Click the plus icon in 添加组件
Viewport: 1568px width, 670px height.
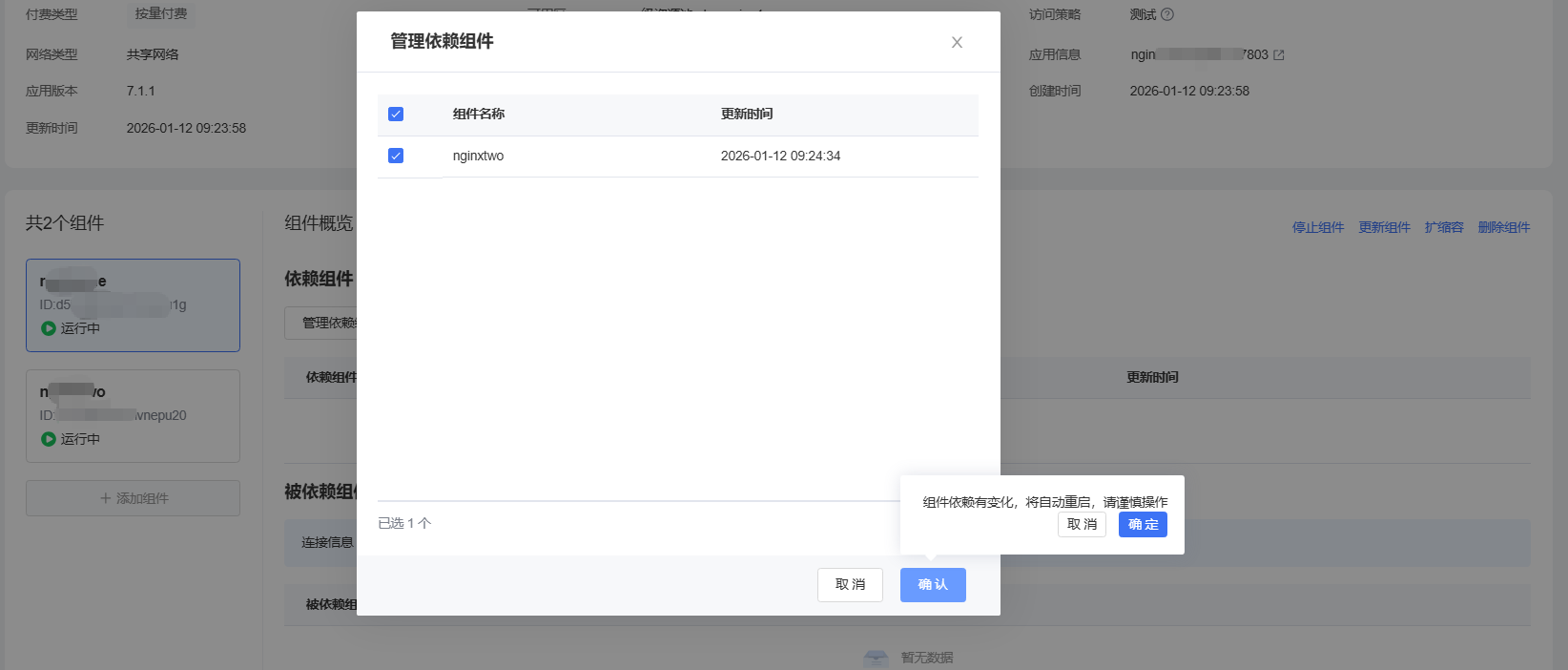(106, 498)
